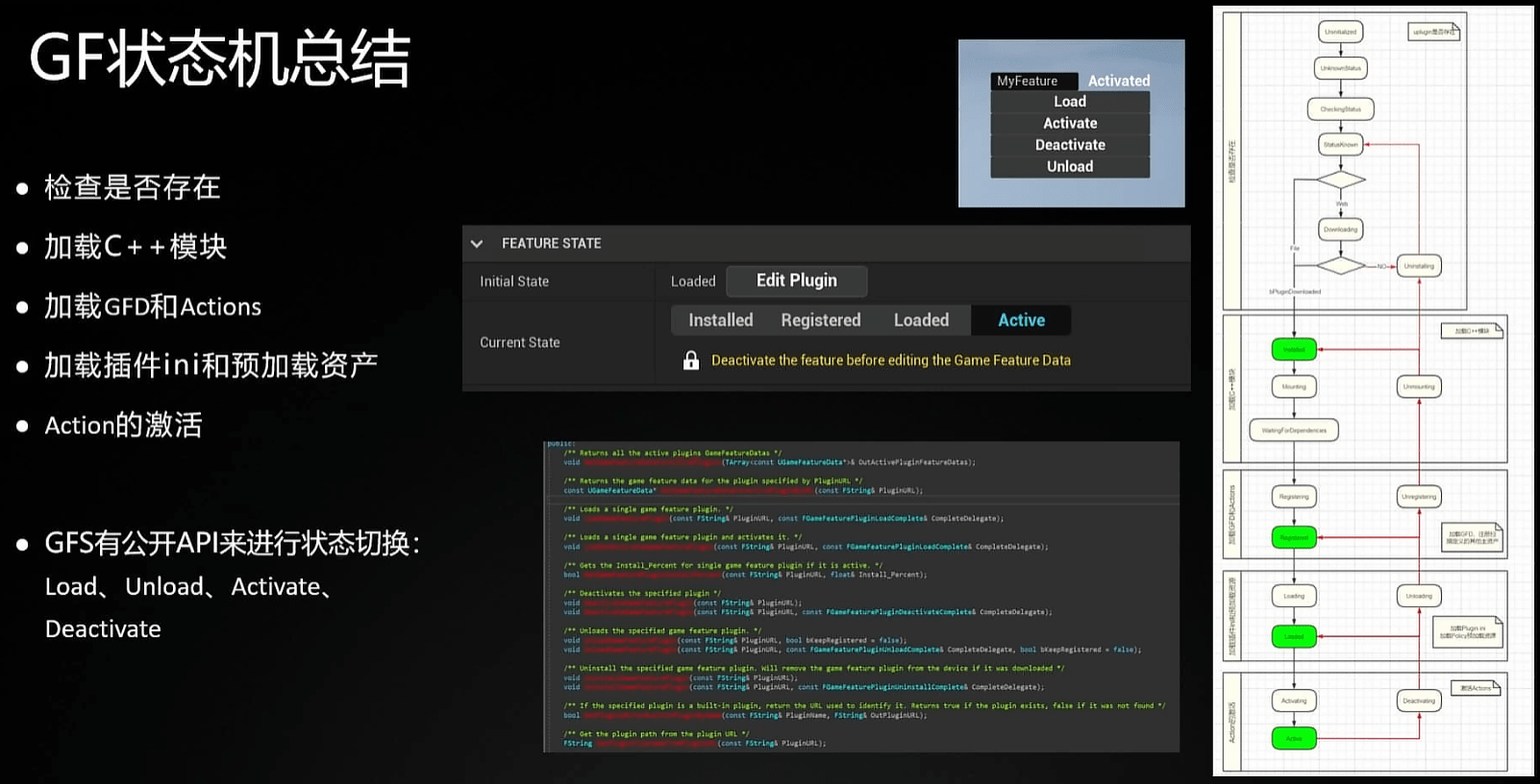1540x784 pixels.
Task: Click the green Registered flowchart node
Action: [x=1294, y=538]
